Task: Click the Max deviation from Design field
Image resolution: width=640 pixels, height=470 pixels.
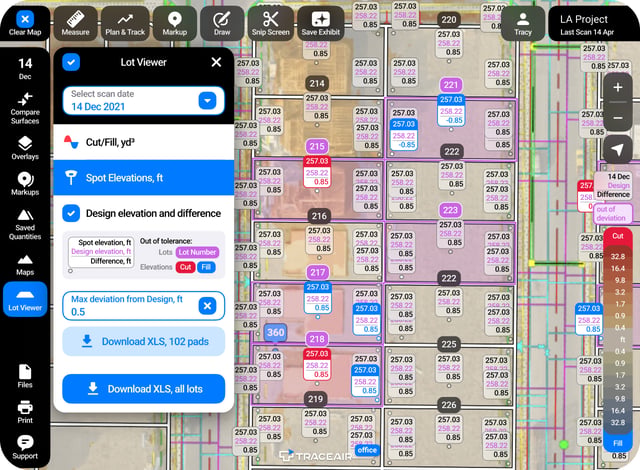Action: click(x=143, y=306)
